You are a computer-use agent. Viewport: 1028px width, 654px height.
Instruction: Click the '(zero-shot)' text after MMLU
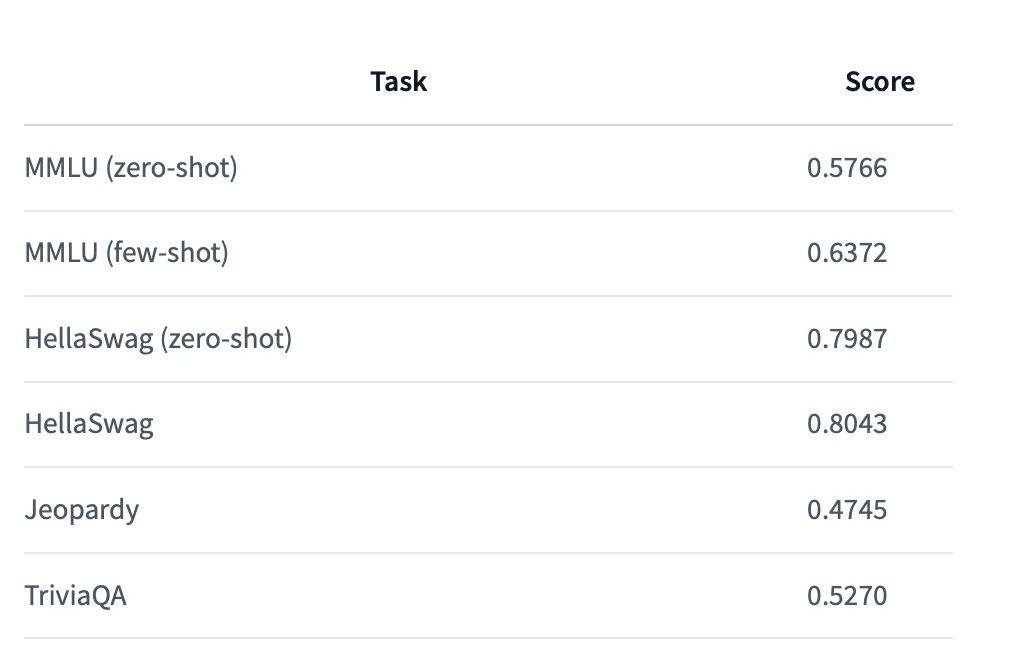[172, 168]
